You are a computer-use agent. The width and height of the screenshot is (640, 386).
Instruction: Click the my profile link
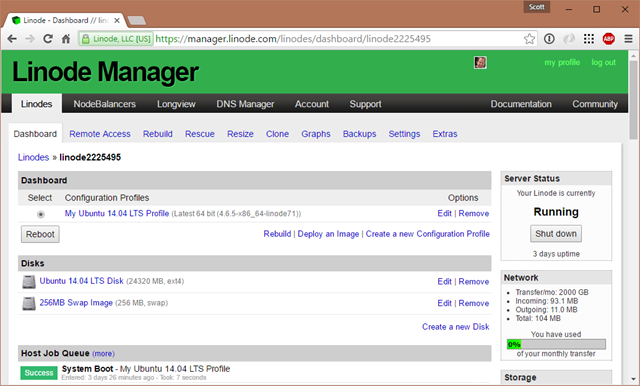562,62
